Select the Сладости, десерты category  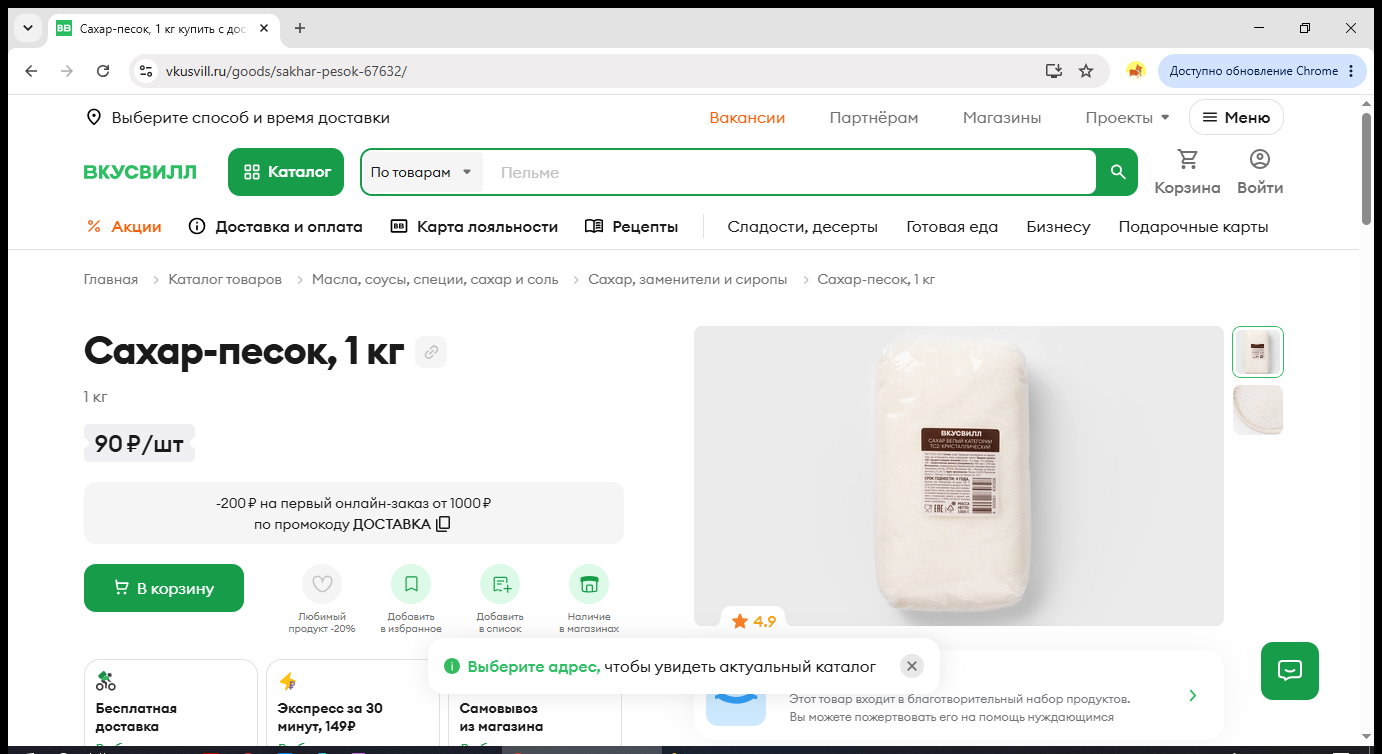(x=803, y=227)
